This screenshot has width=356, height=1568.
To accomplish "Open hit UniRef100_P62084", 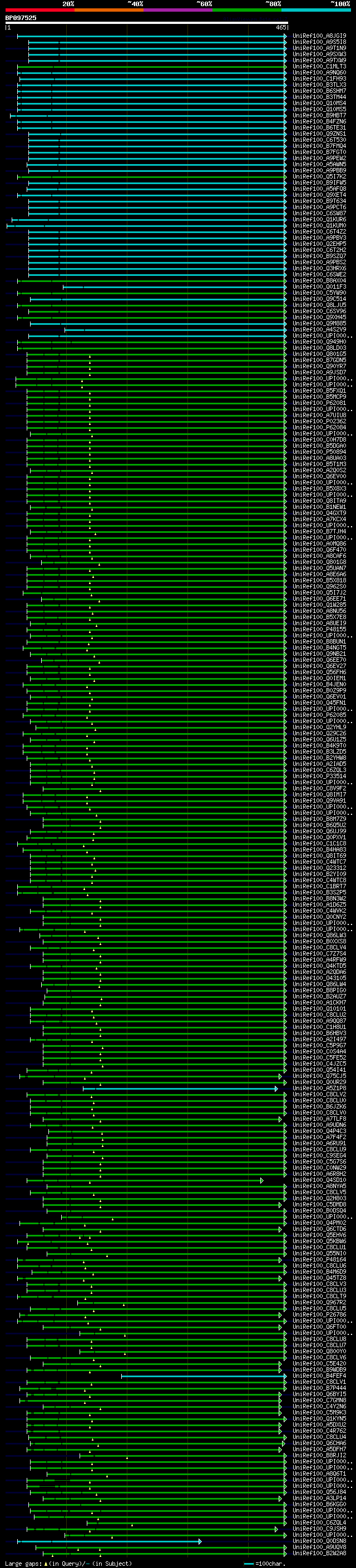I will 319,427.
